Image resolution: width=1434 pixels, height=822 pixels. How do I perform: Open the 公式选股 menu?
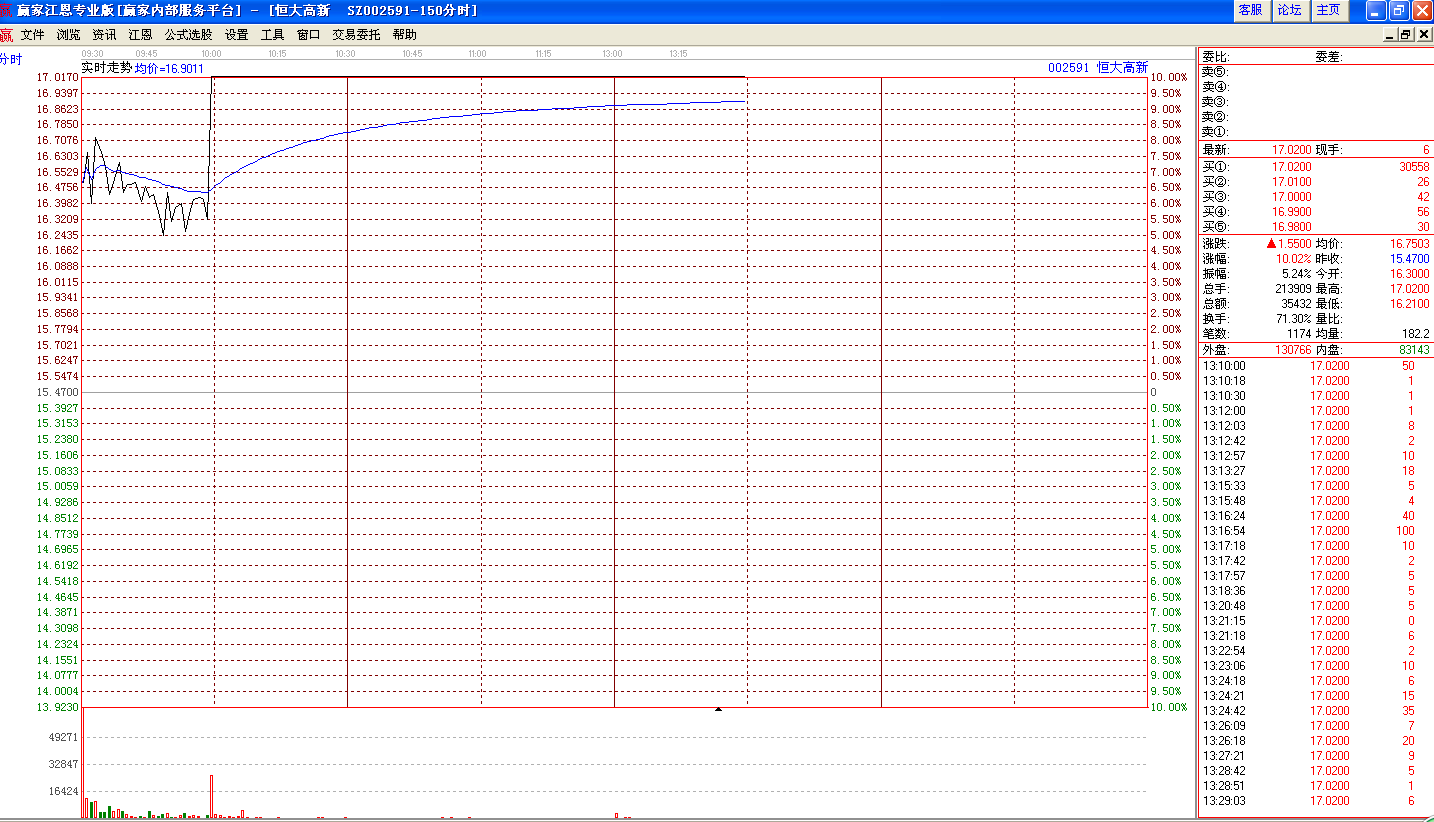[x=189, y=34]
